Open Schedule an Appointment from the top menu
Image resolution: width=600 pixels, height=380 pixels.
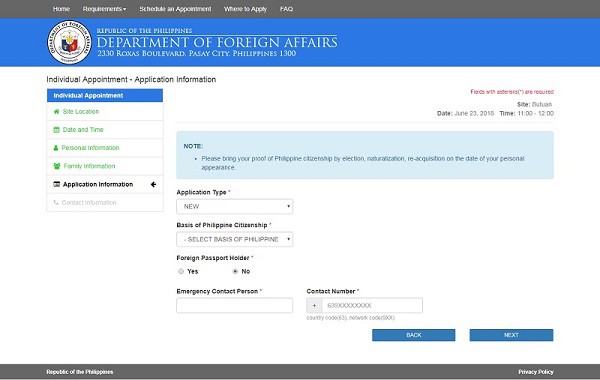pos(175,9)
